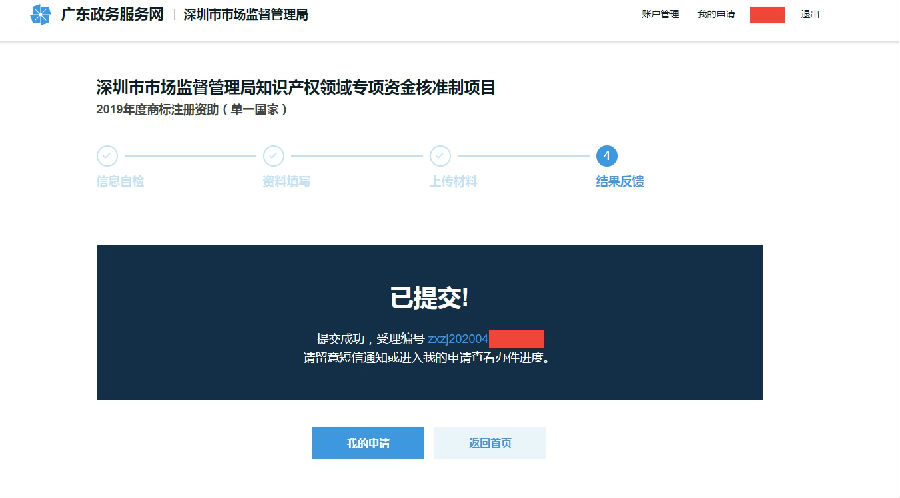Select the 信息自检 step label
The height and width of the screenshot is (498, 900).
click(x=120, y=182)
